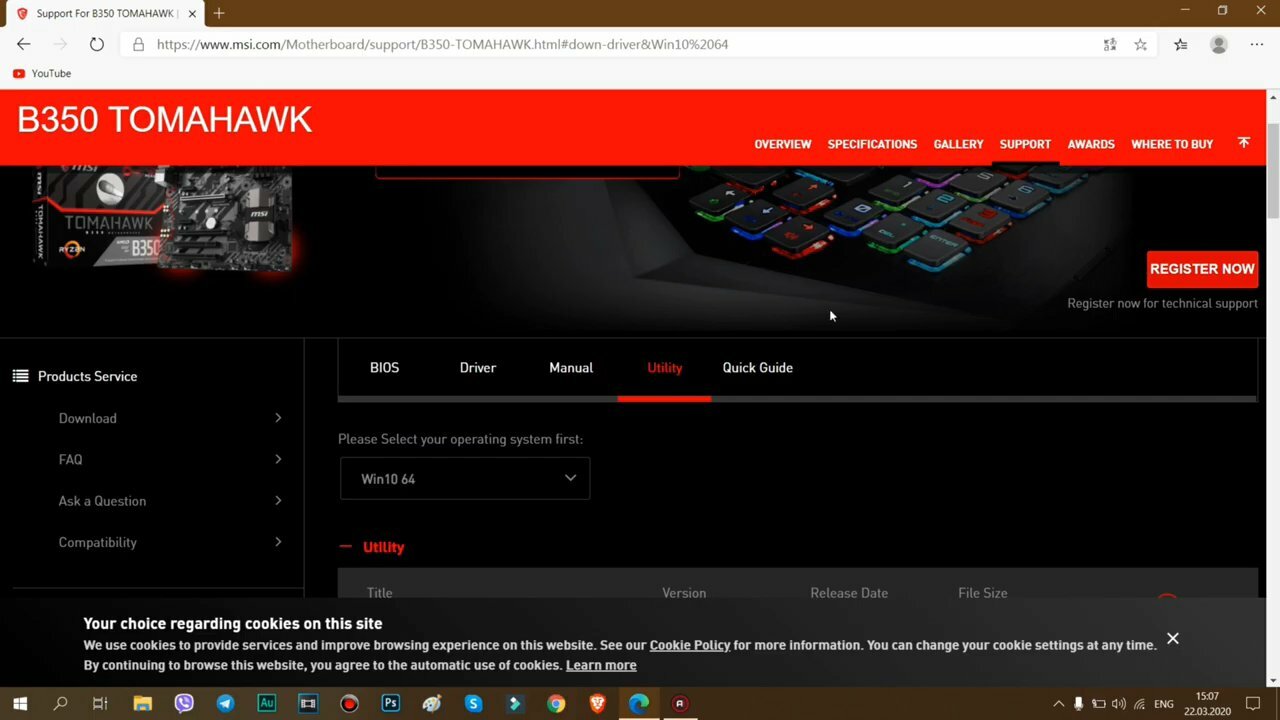Reload the current page

tap(96, 44)
